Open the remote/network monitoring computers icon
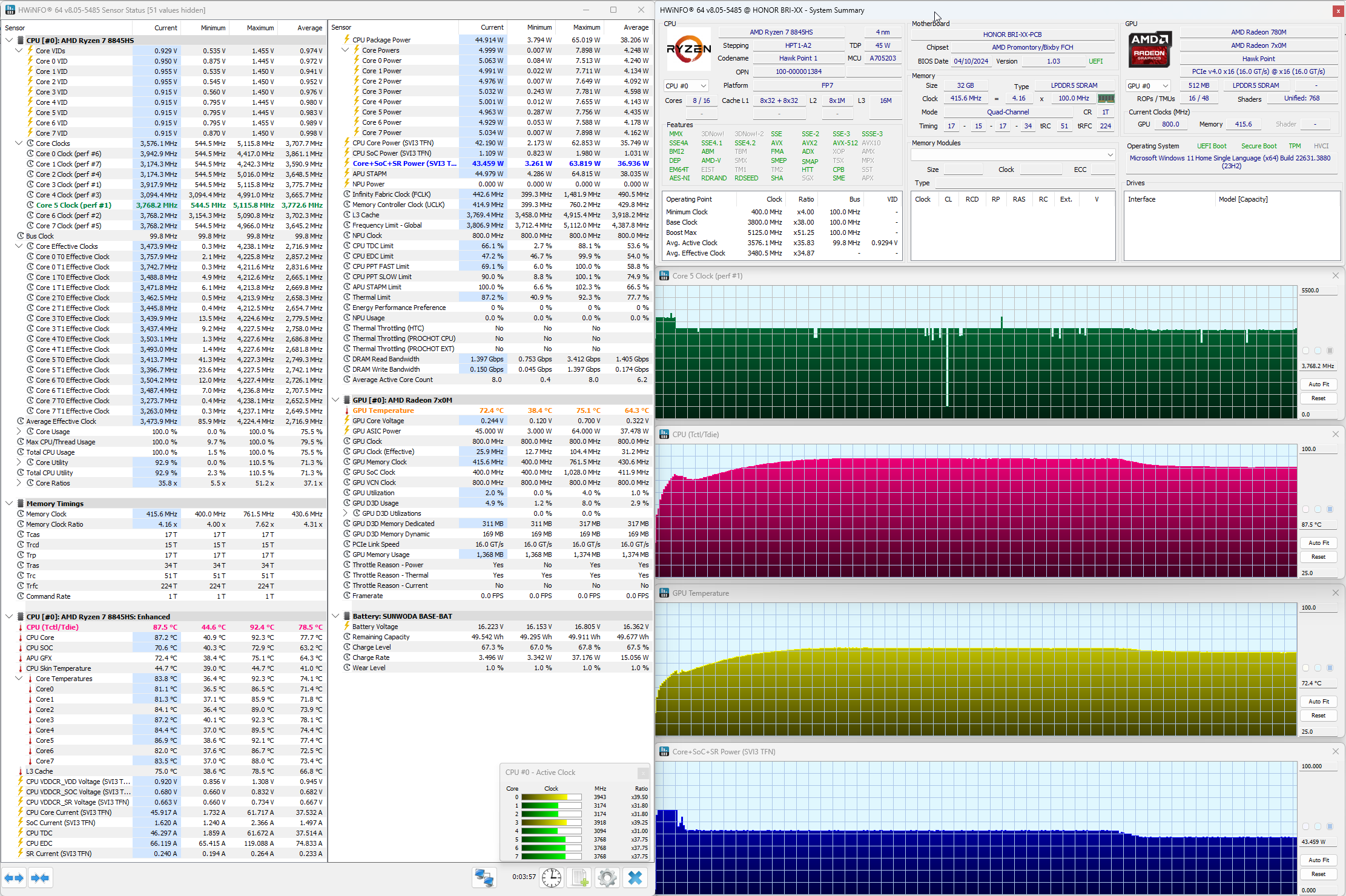This screenshot has height=896, width=1346. [x=484, y=877]
